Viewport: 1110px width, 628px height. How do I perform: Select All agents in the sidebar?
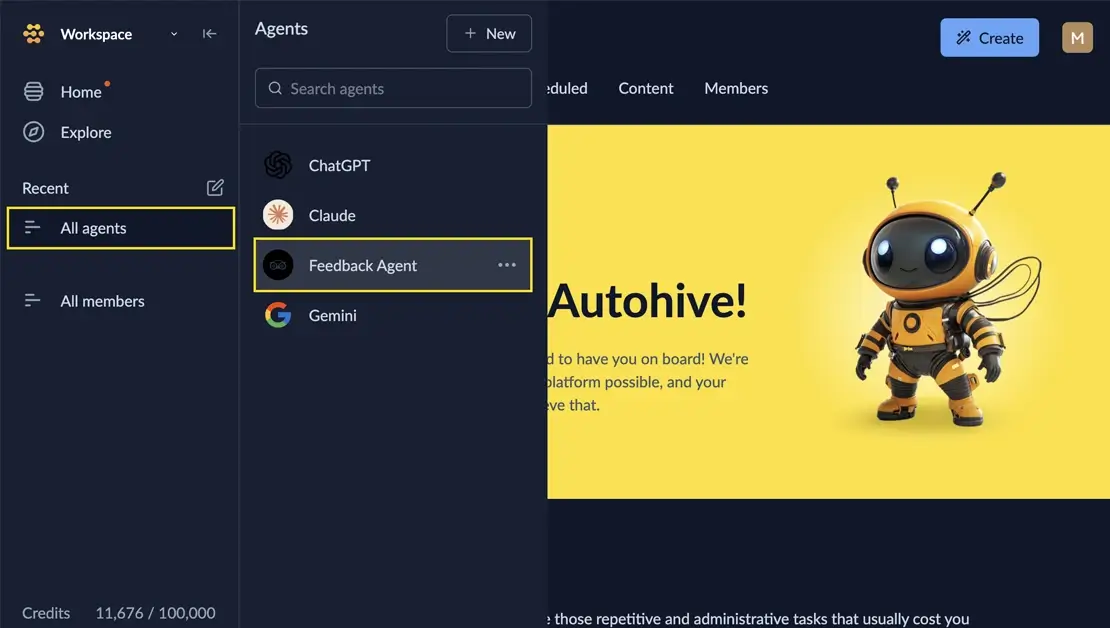(x=121, y=228)
